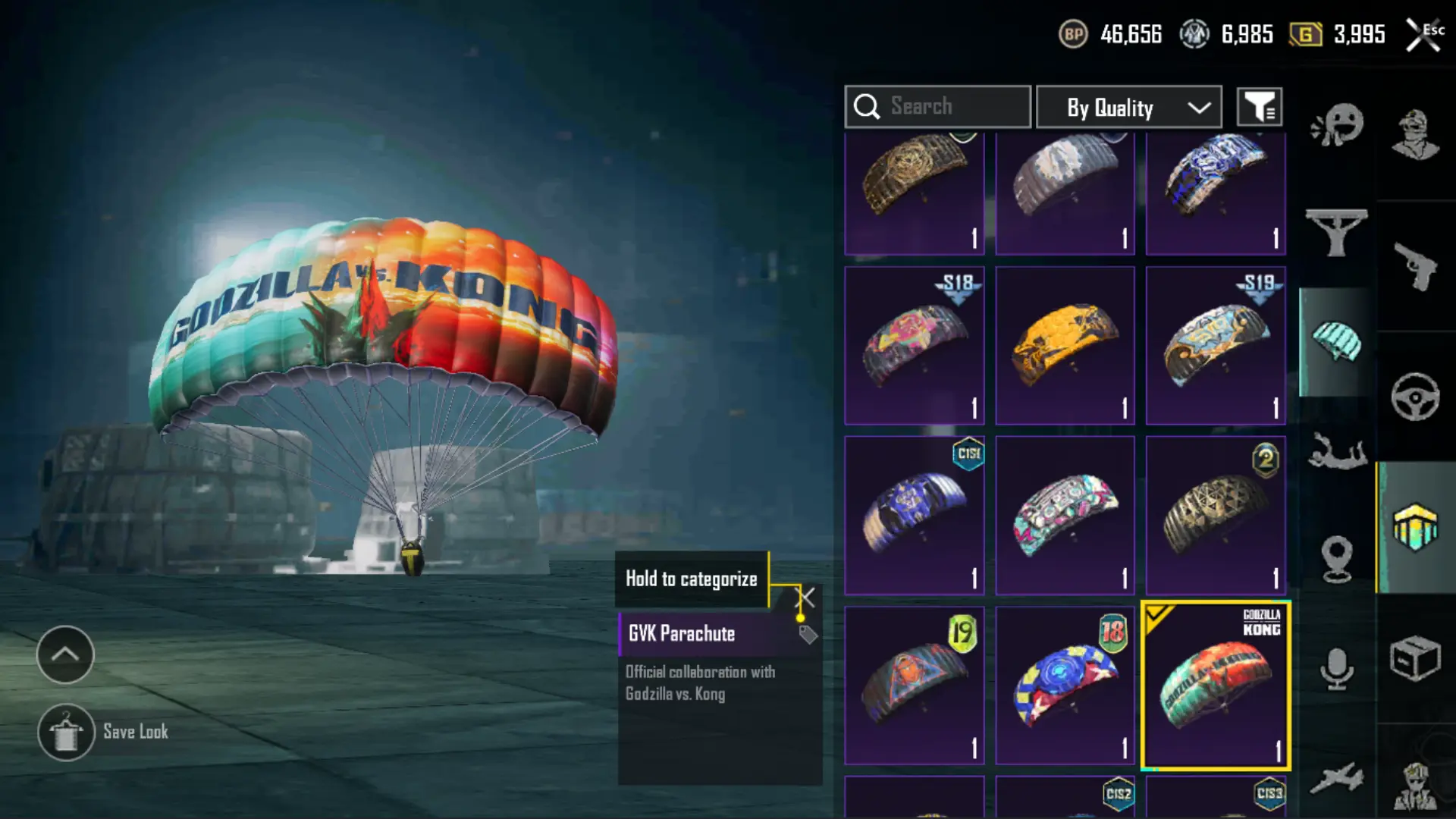Viewport: 1456px width, 819px height.
Task: Select the airplane skins category icon
Action: click(x=1337, y=778)
